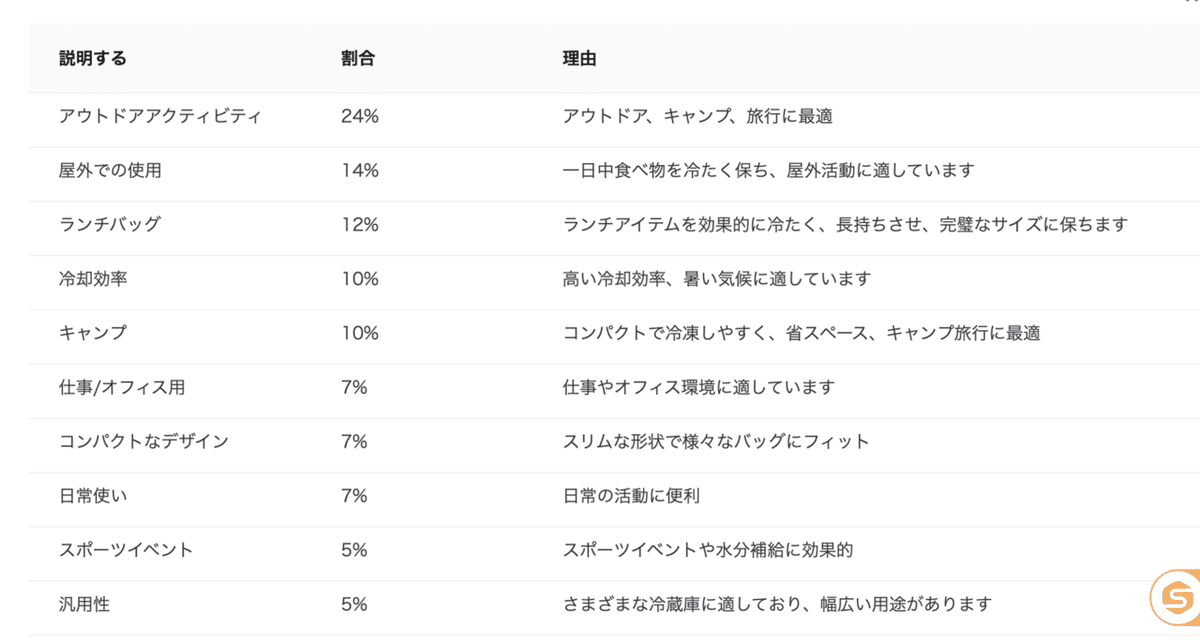Click the reason text スリムな形状で様々なバッグにフィット
Image resolution: width=1200 pixels, height=642 pixels.
click(716, 441)
